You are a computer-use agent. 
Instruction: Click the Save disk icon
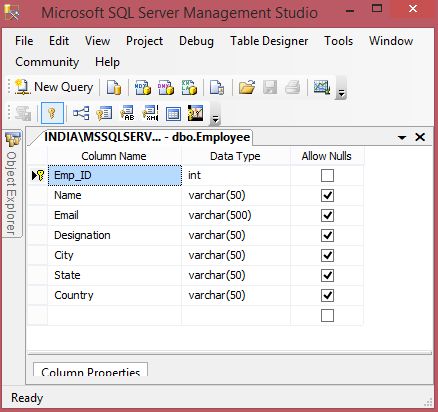click(270, 87)
